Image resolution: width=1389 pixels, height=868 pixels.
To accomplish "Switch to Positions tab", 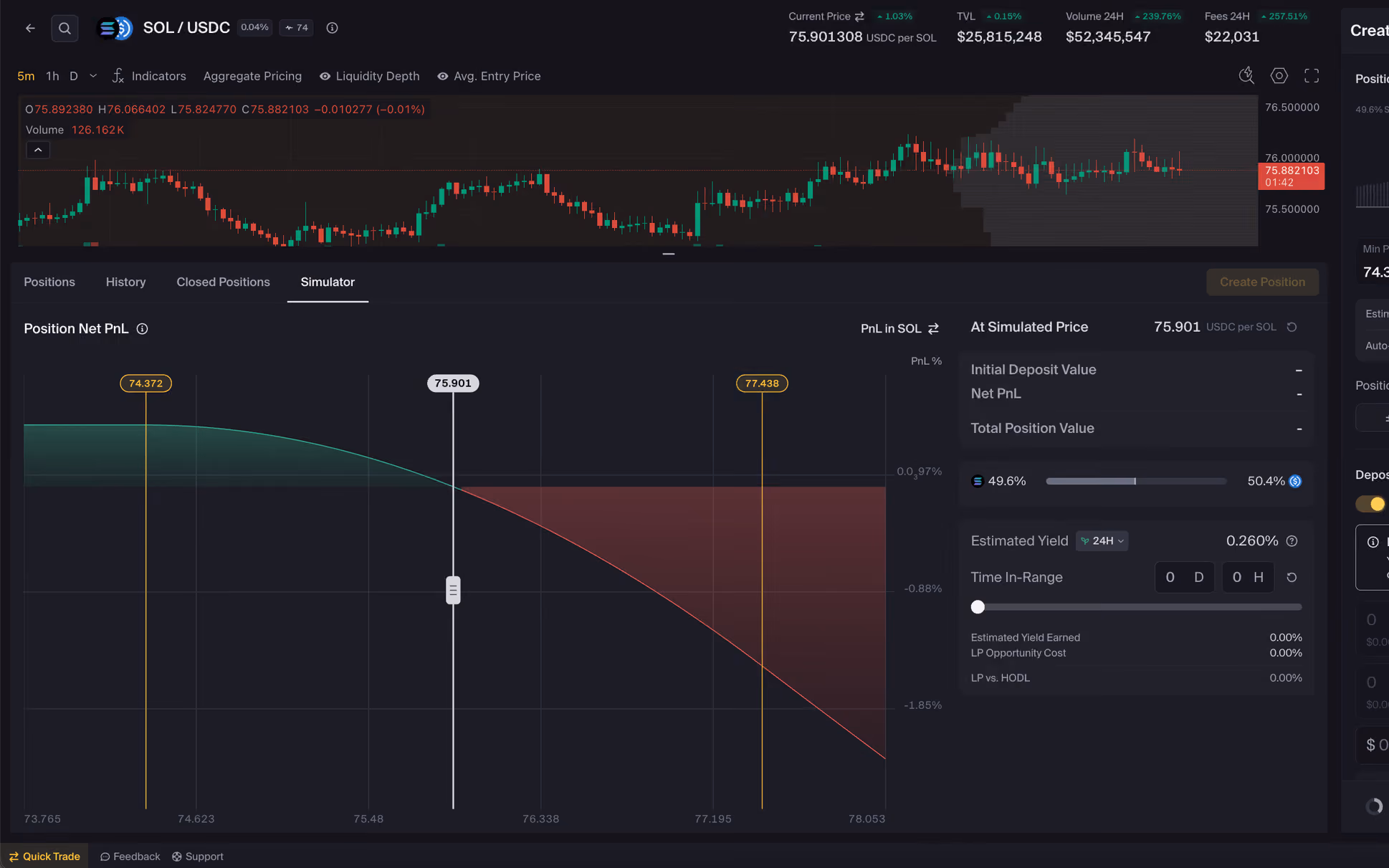I will click(x=49, y=282).
